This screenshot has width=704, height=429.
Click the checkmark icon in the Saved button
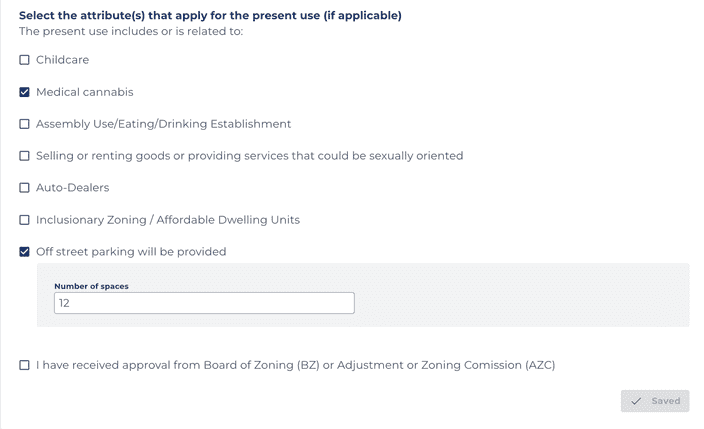click(636, 401)
